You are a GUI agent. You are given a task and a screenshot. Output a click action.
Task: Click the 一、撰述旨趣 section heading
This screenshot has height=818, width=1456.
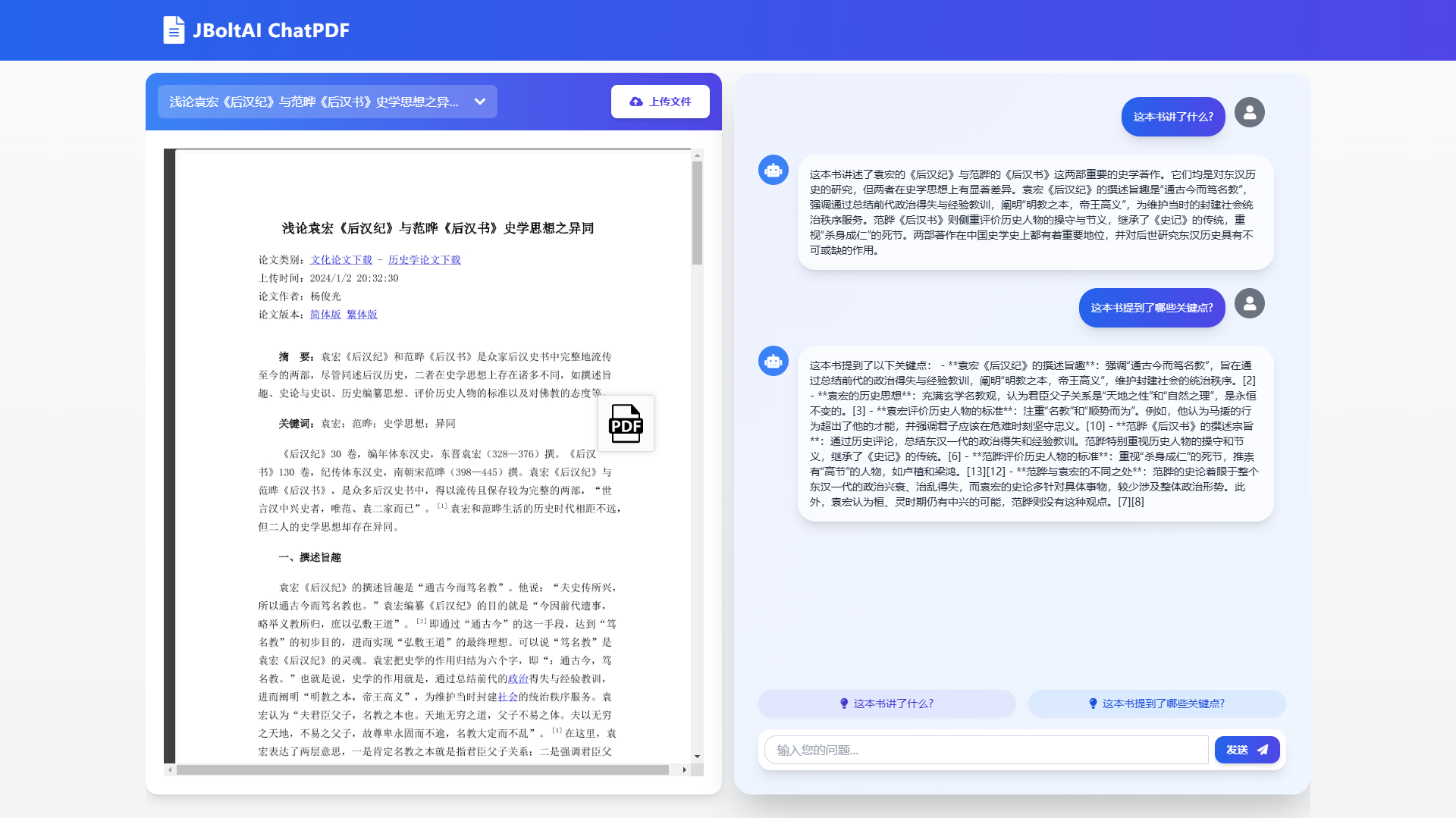pos(310,557)
